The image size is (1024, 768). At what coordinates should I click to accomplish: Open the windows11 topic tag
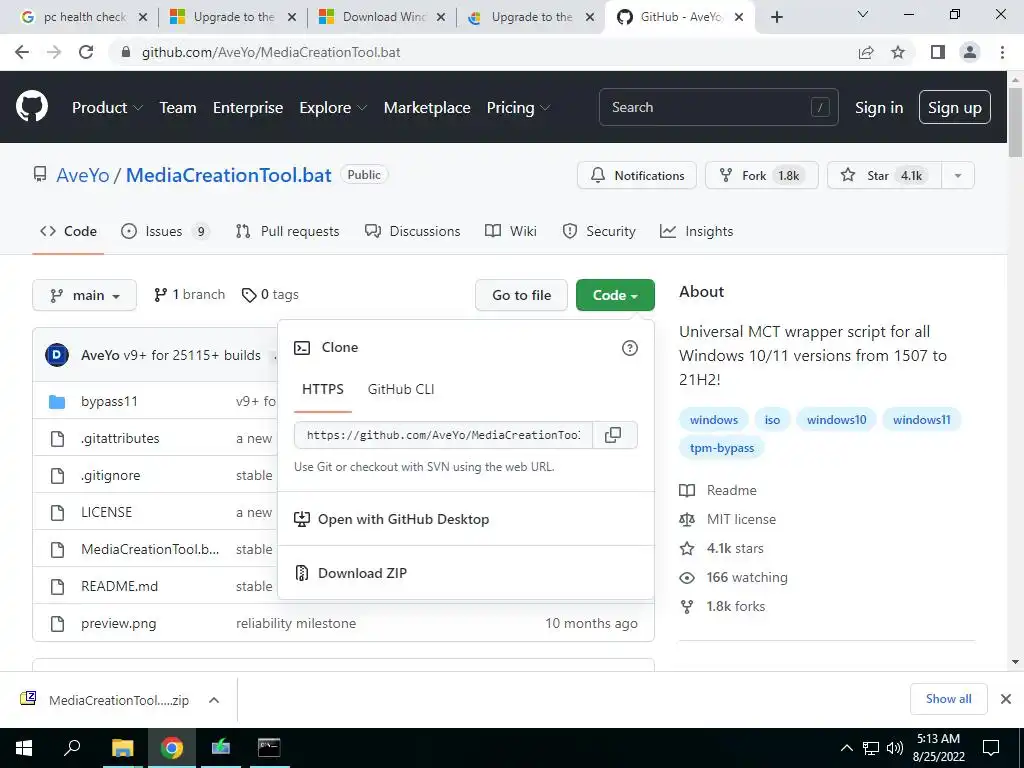921,420
